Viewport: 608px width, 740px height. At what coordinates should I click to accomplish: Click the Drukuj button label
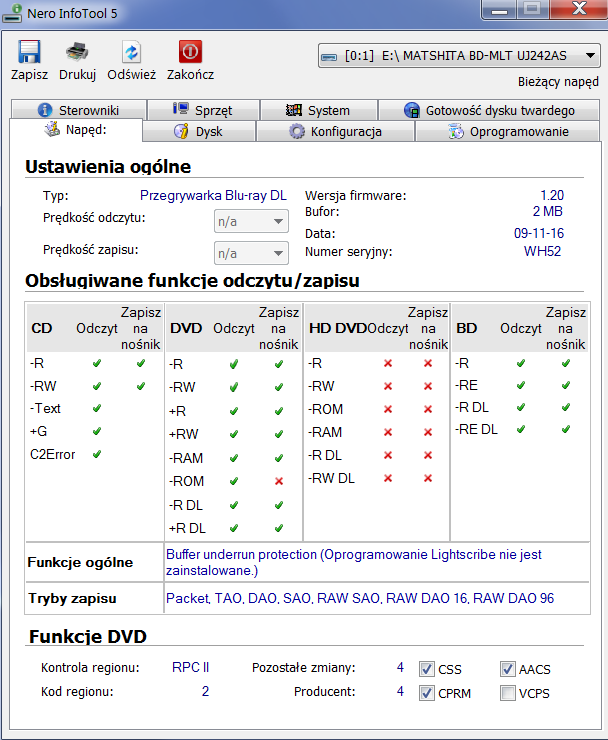tap(77, 75)
